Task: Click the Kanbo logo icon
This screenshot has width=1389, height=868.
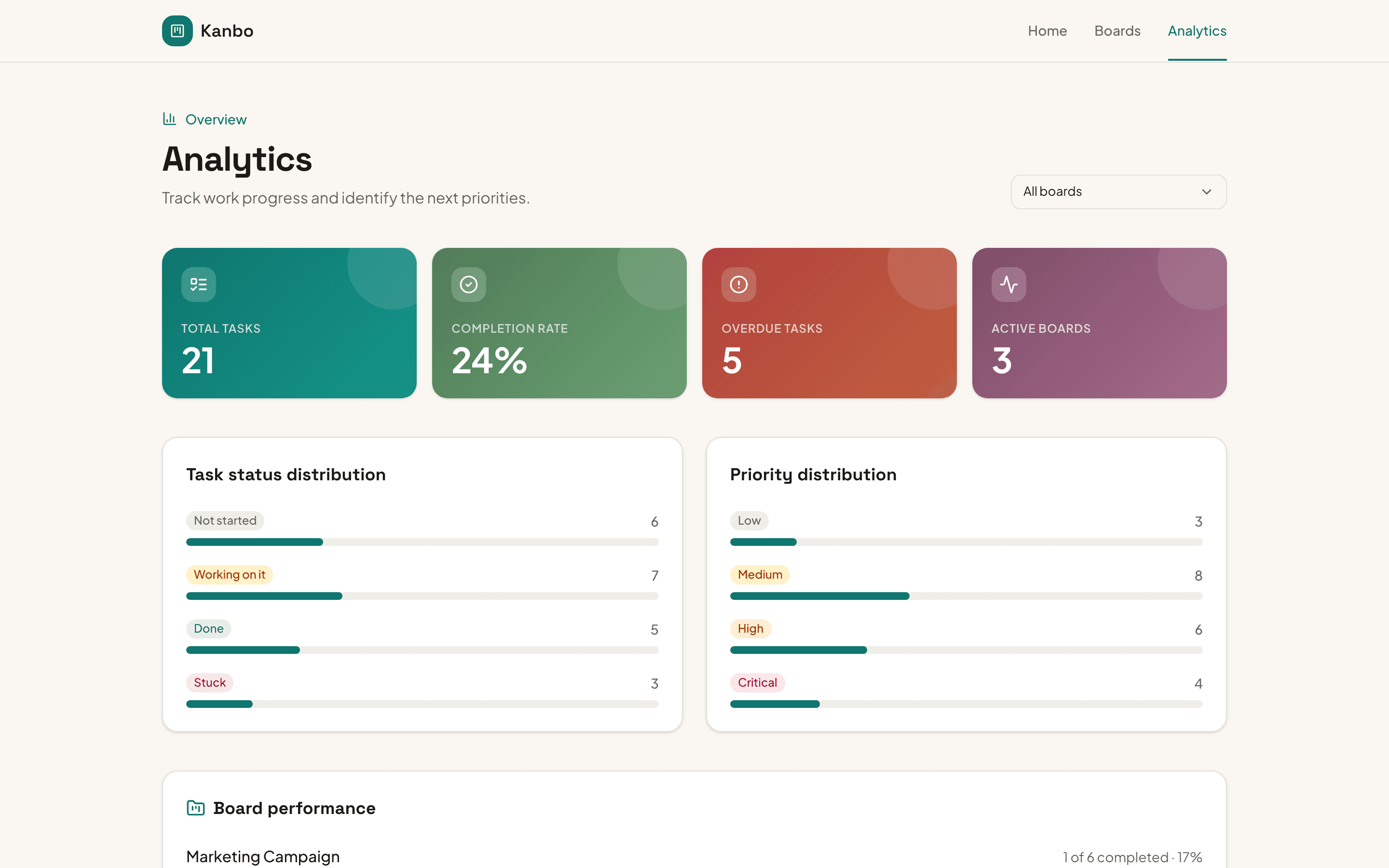Action: (177, 30)
